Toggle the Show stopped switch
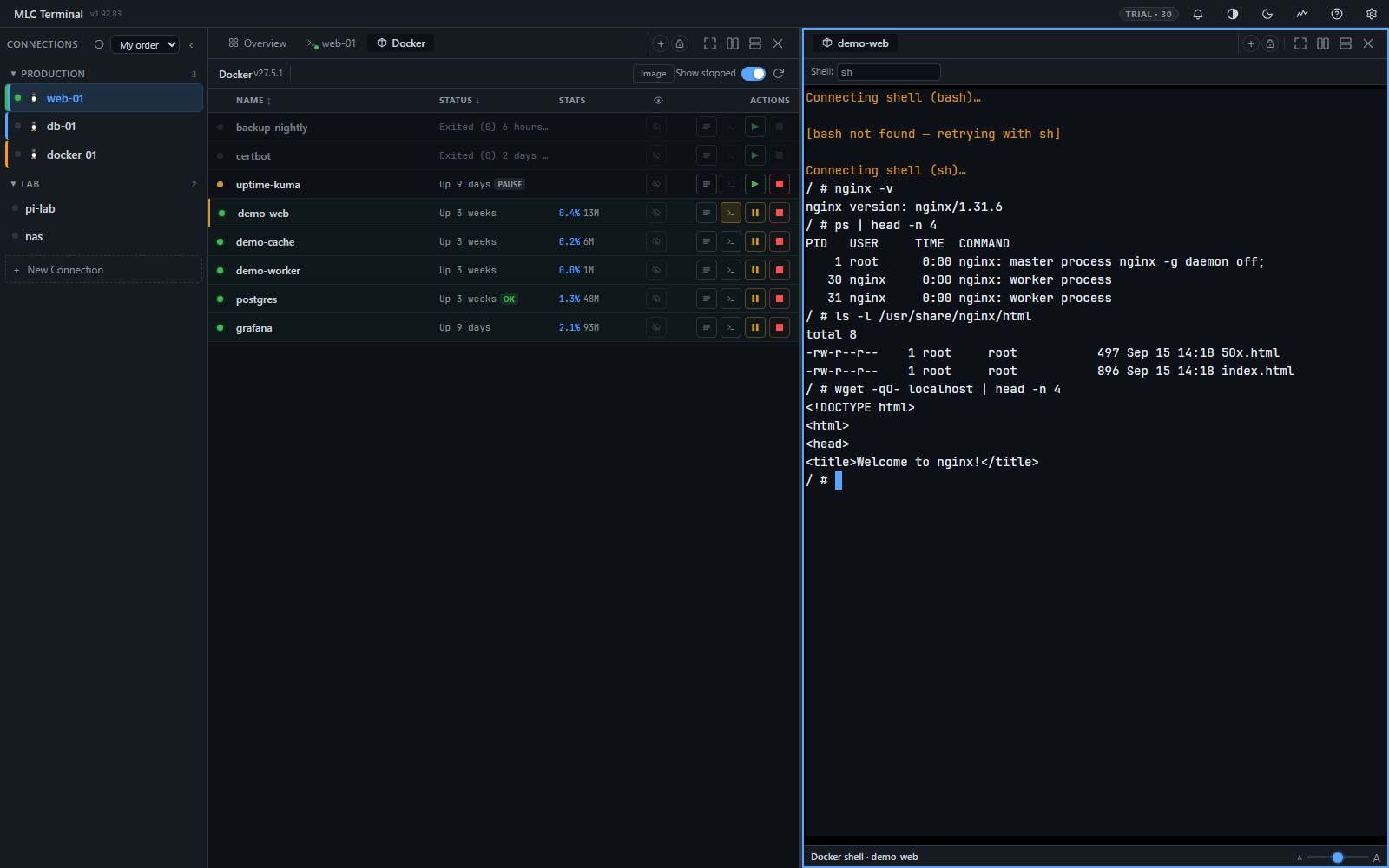 tap(754, 74)
